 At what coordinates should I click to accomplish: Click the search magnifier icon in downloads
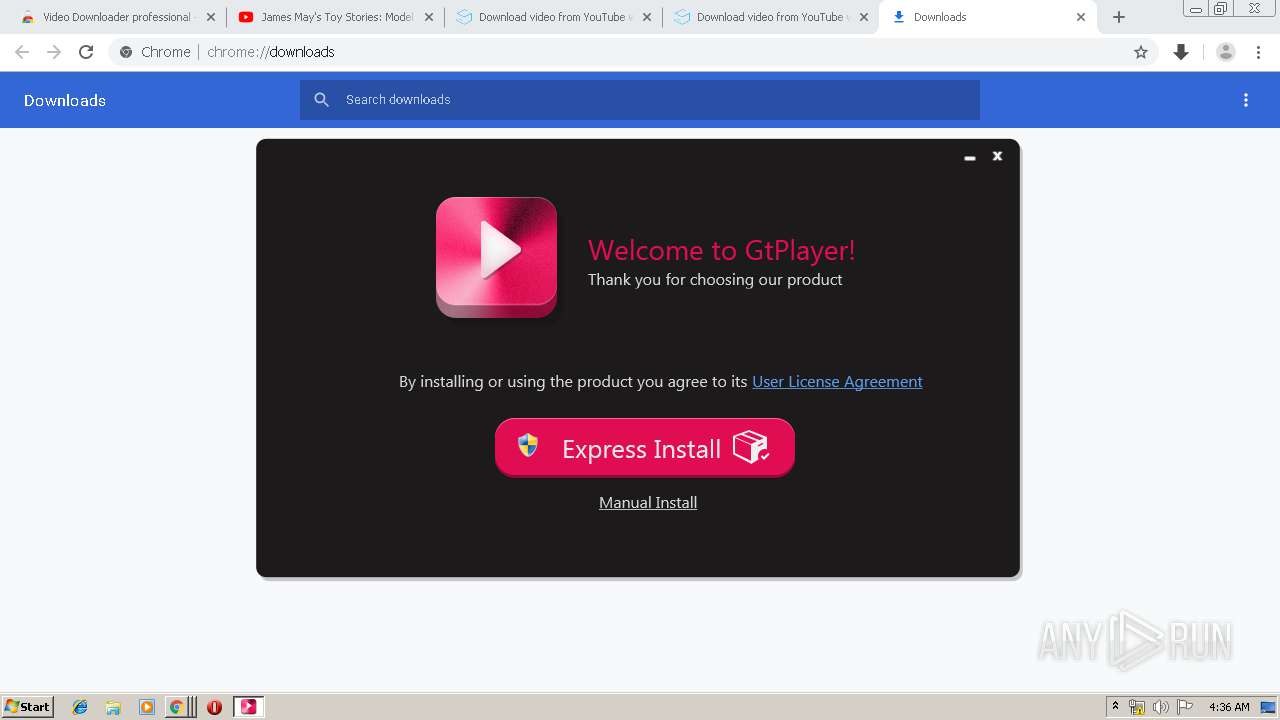[322, 100]
